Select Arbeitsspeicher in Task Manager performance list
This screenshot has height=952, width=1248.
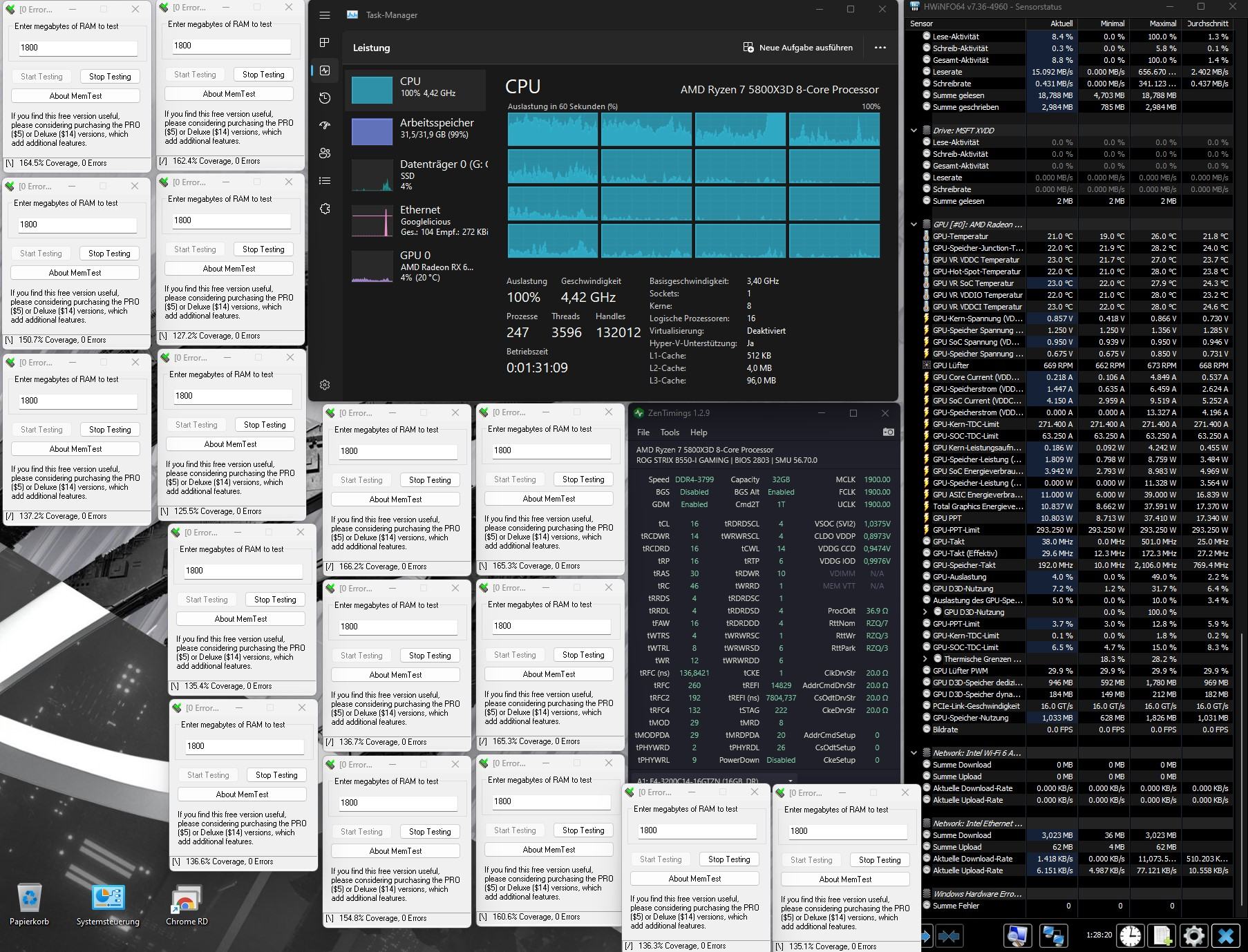click(416, 131)
